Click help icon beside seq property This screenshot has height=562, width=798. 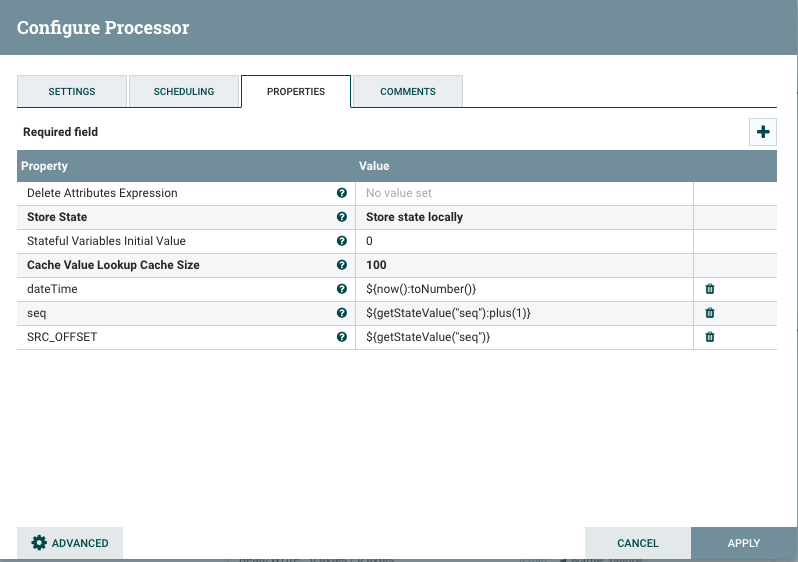[x=342, y=313]
